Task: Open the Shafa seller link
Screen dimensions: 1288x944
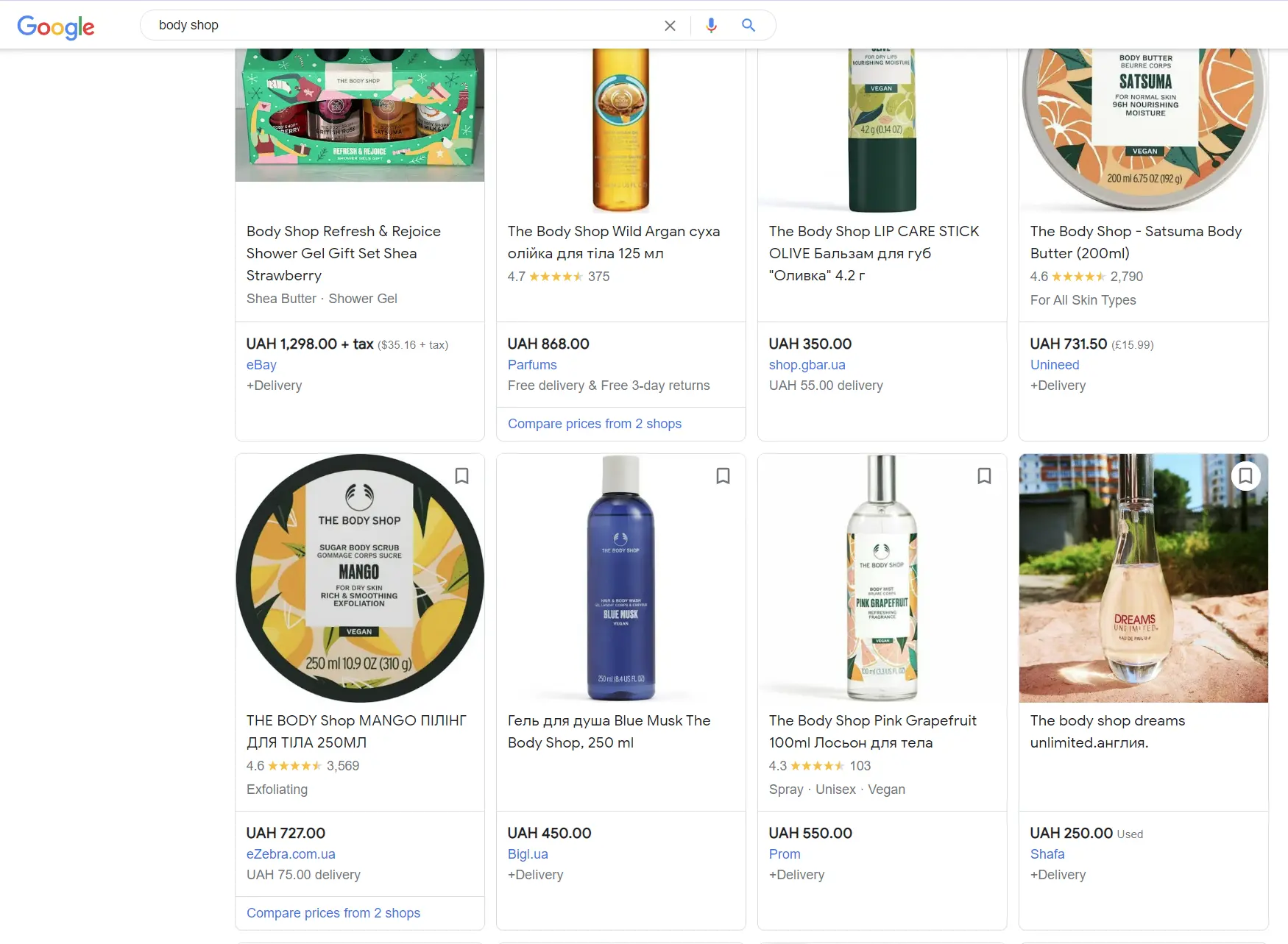Action: pyautogui.click(x=1047, y=854)
